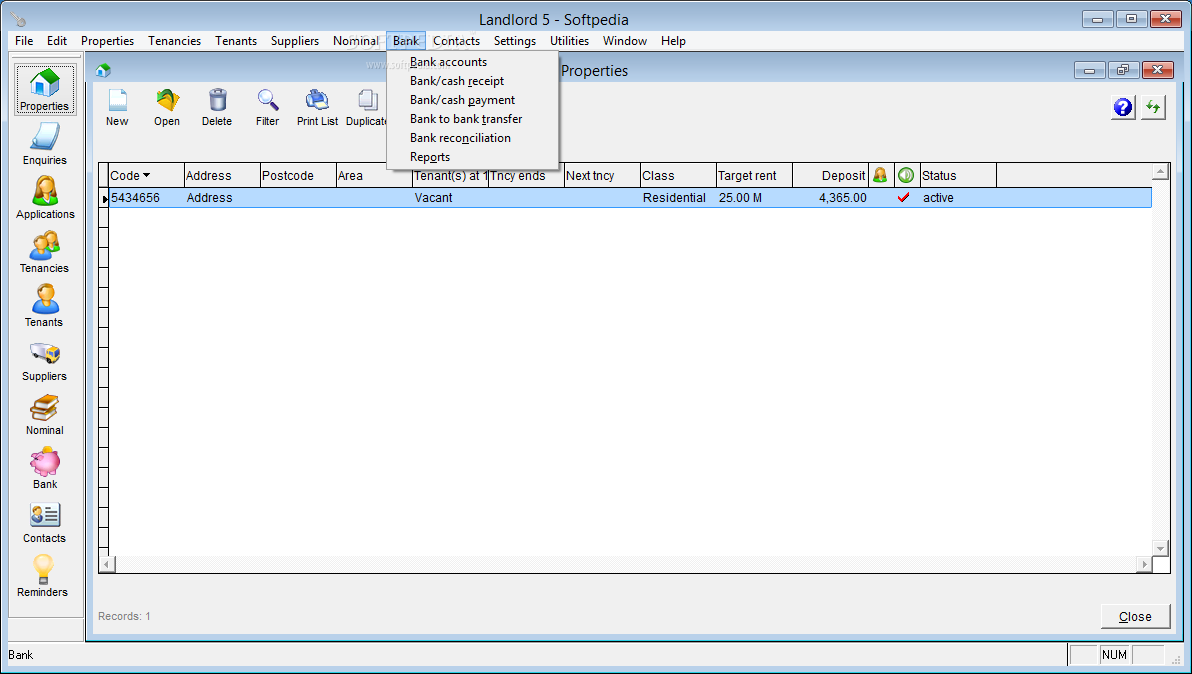This screenshot has width=1192, height=674.
Task: Click the red check mark in the row
Action: tap(904, 198)
